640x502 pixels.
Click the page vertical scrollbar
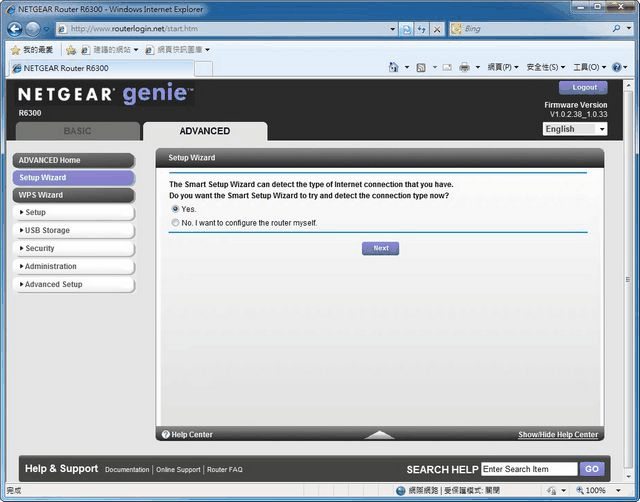[x=628, y=279]
